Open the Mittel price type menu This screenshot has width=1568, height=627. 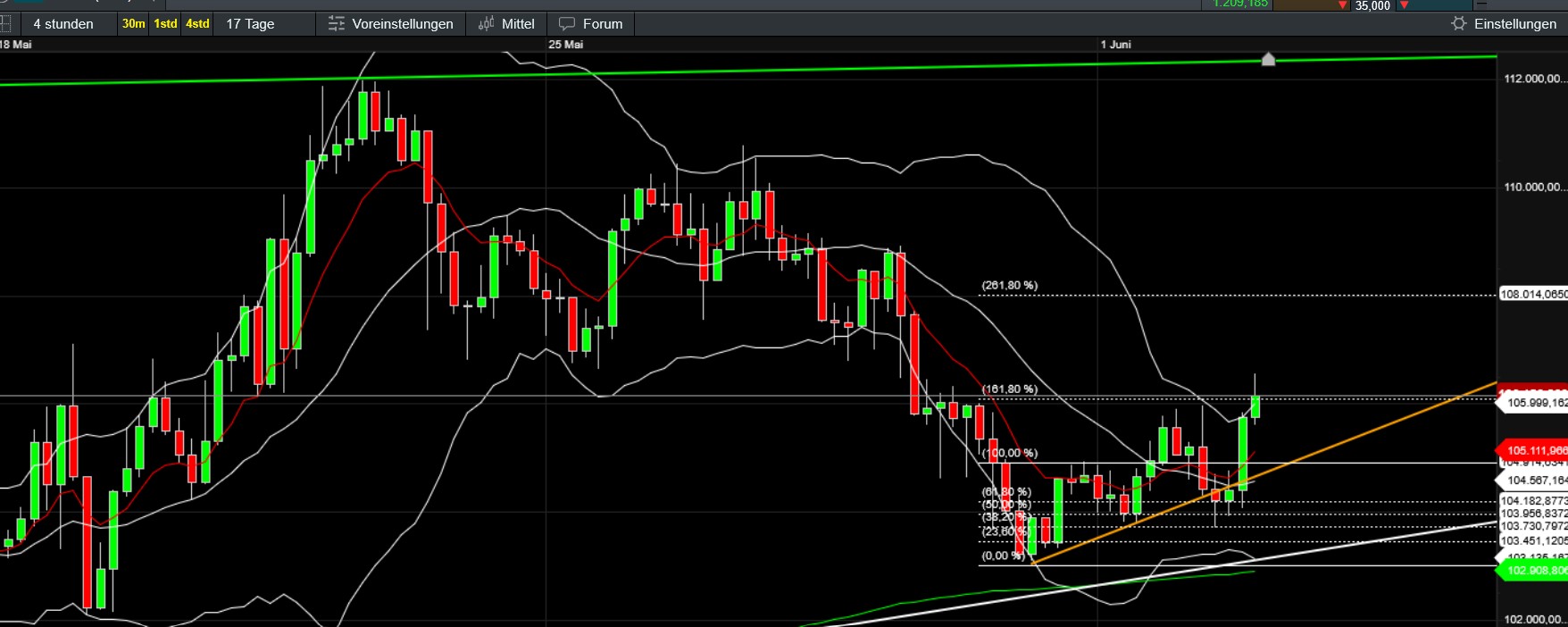[518, 24]
